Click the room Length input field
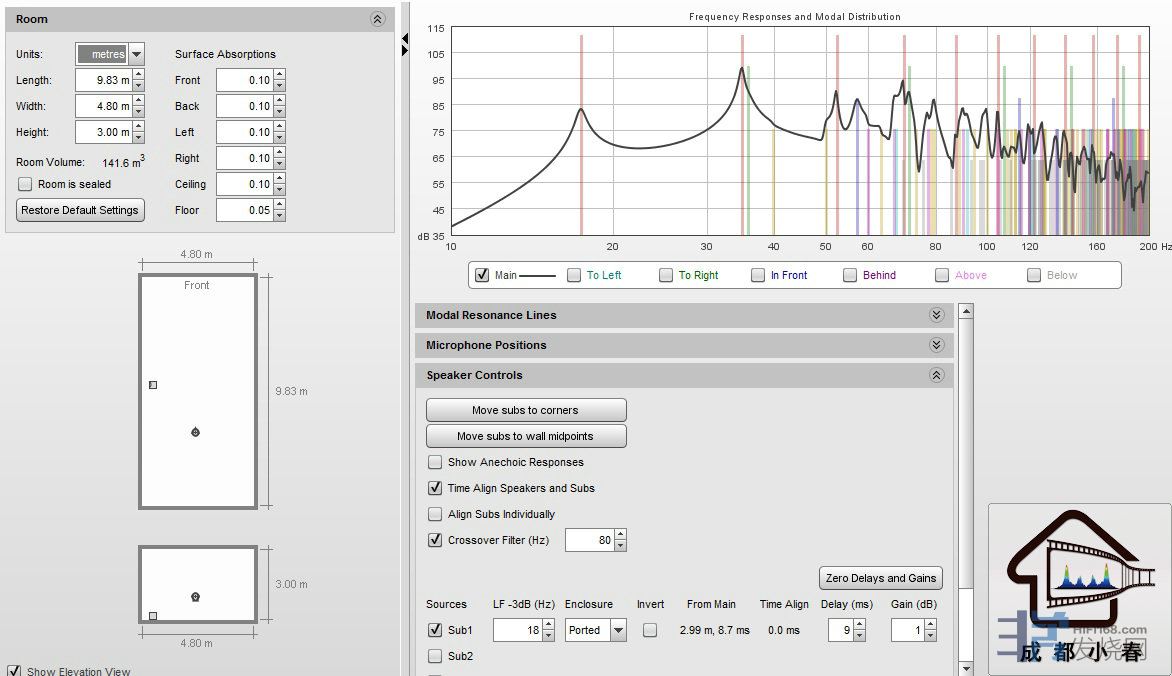Viewport: 1172px width, 676px height. coord(103,81)
